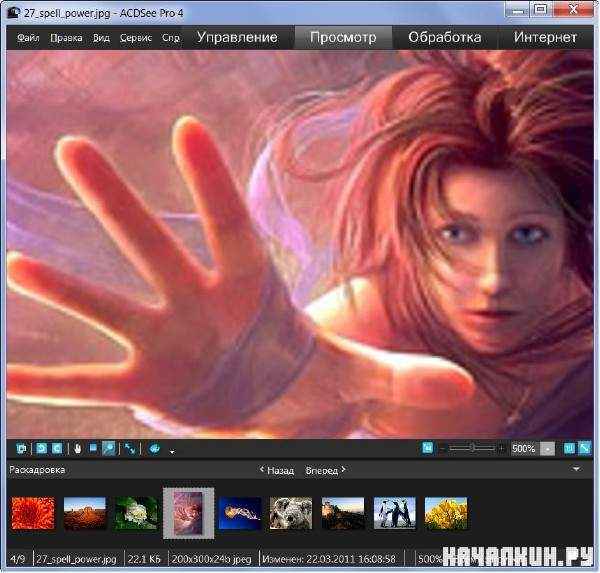600x573 pixels.
Task: Close the ACDSee Pro 4 window
Action: tap(573, 10)
